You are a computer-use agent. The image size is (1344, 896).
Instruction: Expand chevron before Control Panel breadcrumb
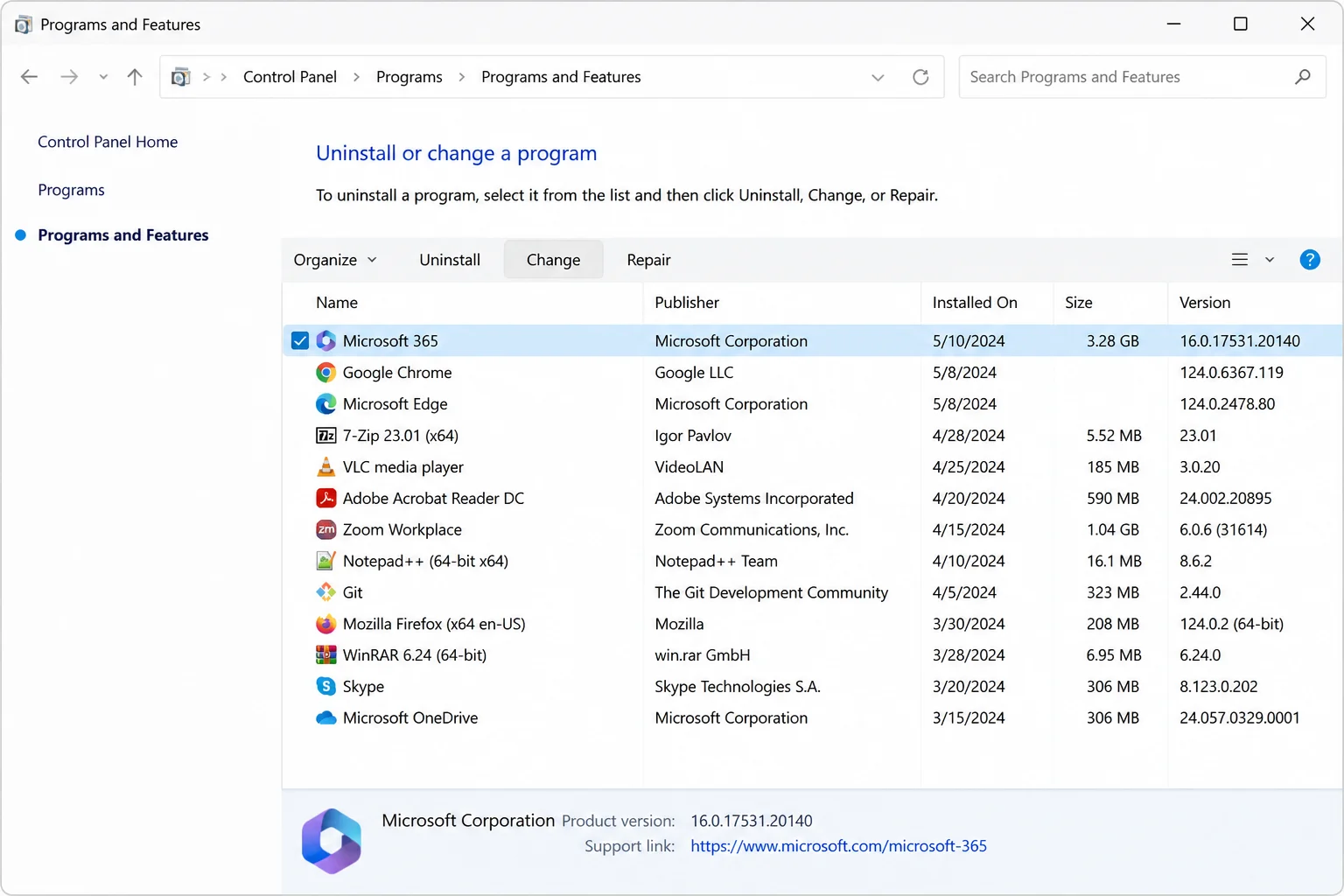224,77
